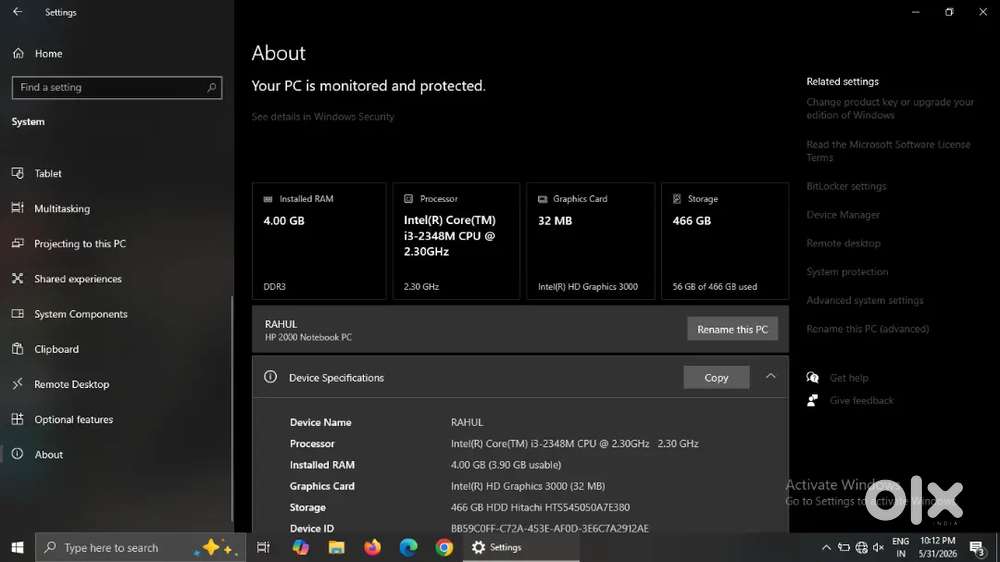This screenshot has width=1000, height=562.
Task: Show hidden system tray icons
Action: coord(826,547)
